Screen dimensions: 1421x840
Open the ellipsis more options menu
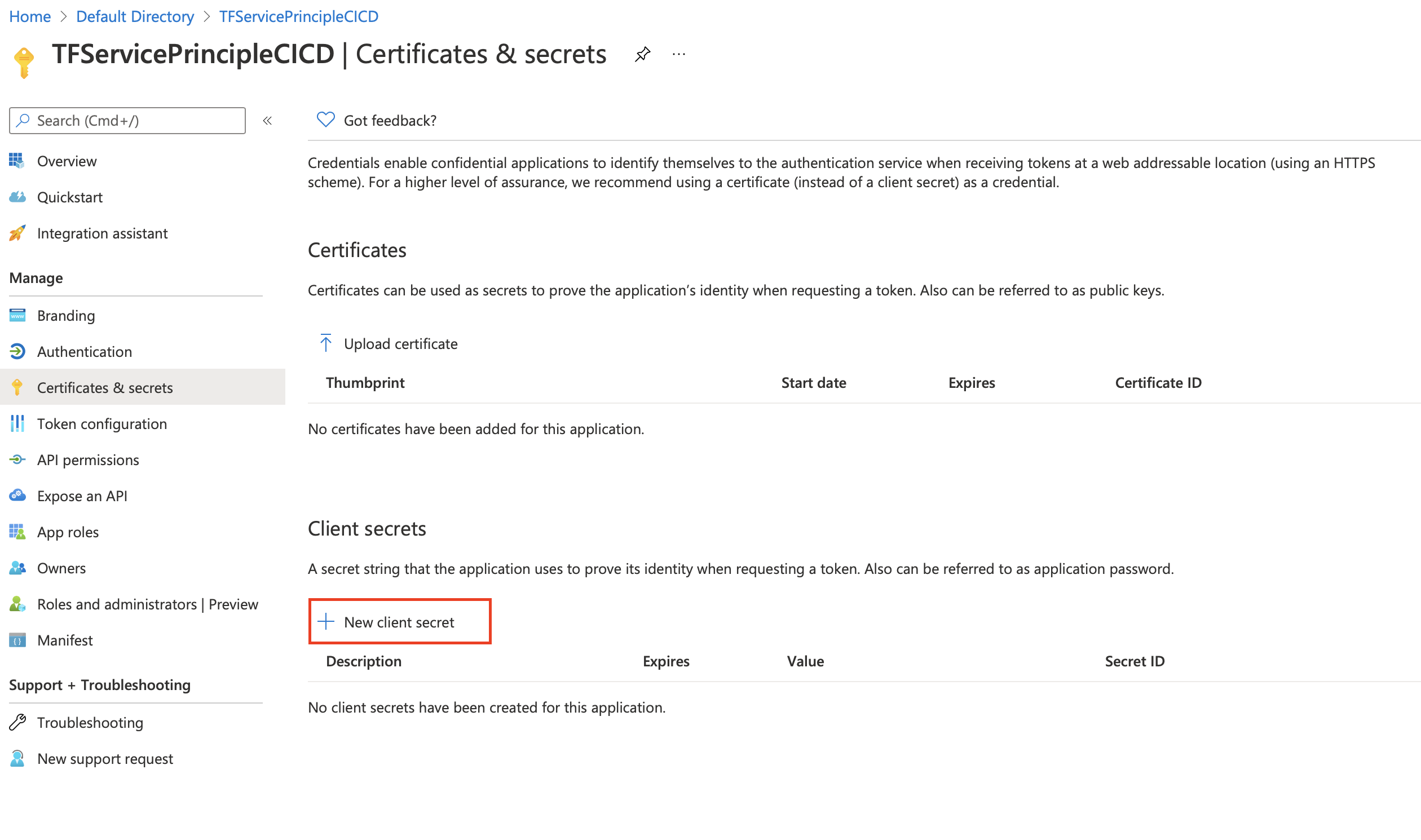coord(678,54)
